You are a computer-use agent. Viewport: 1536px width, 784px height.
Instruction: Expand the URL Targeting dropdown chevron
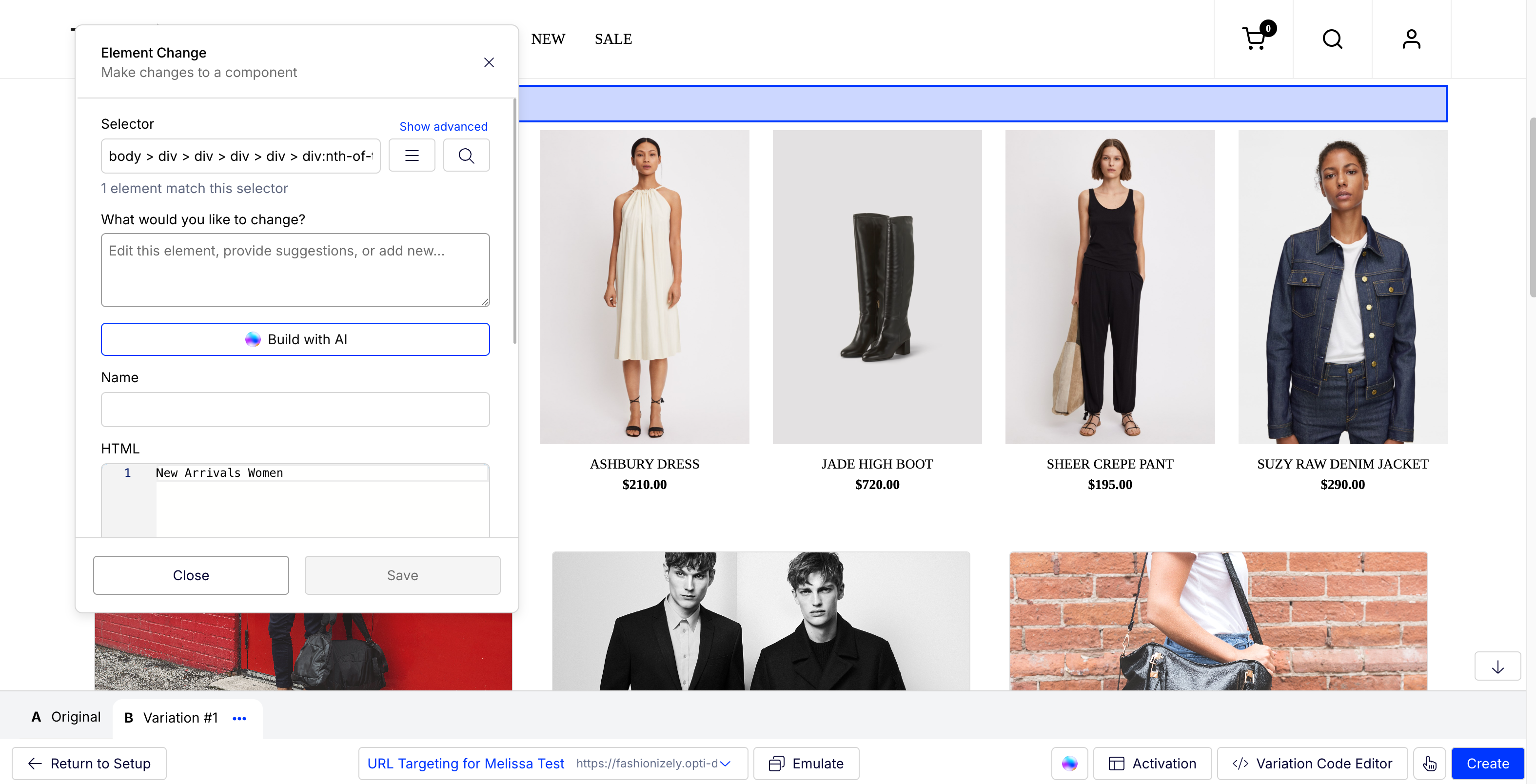click(725, 763)
